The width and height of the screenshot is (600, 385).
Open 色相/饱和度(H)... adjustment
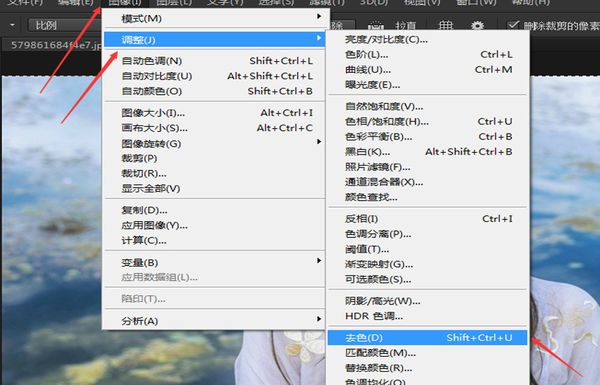point(428,122)
